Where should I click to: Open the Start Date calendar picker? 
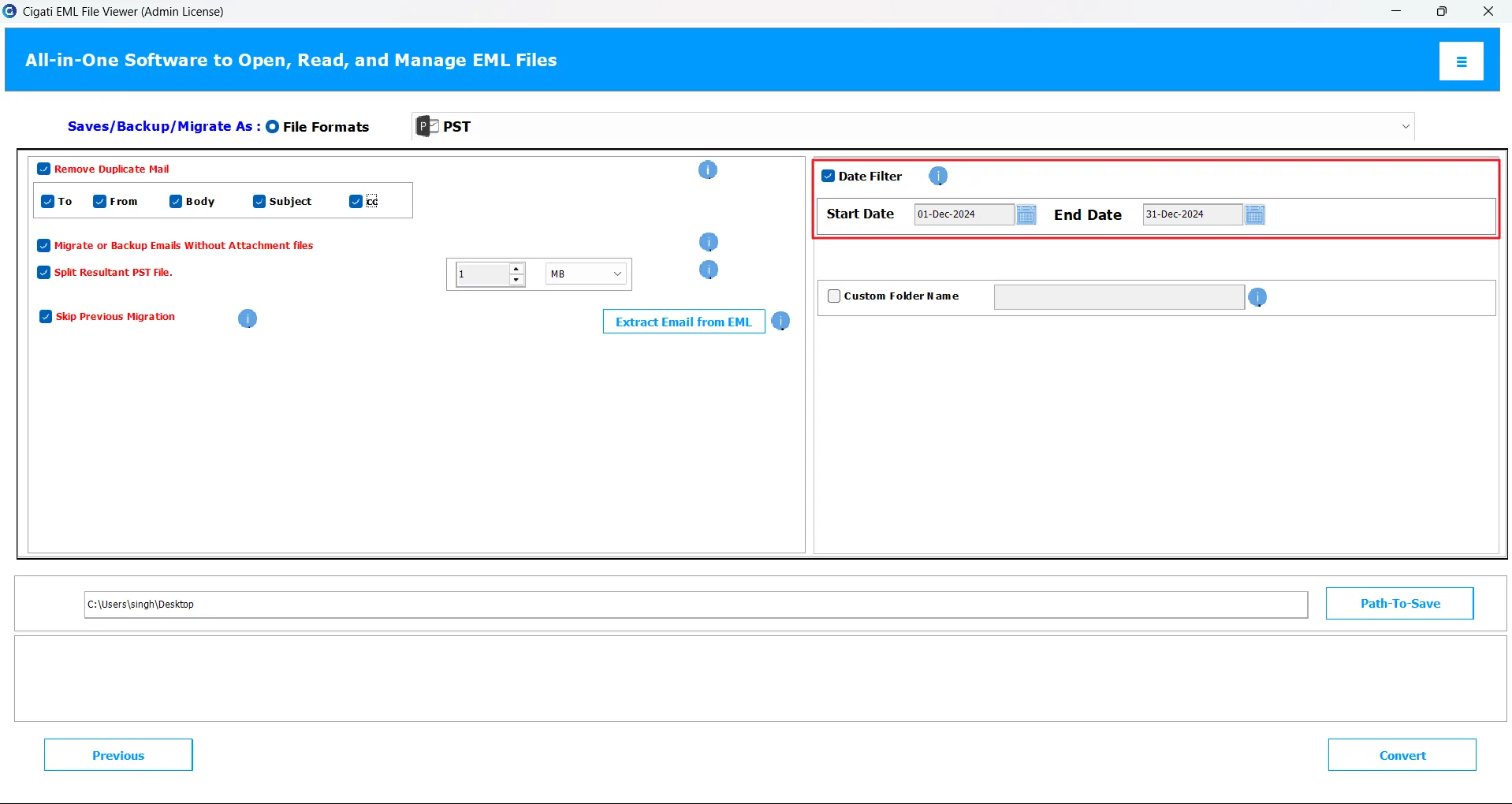[1026, 214]
